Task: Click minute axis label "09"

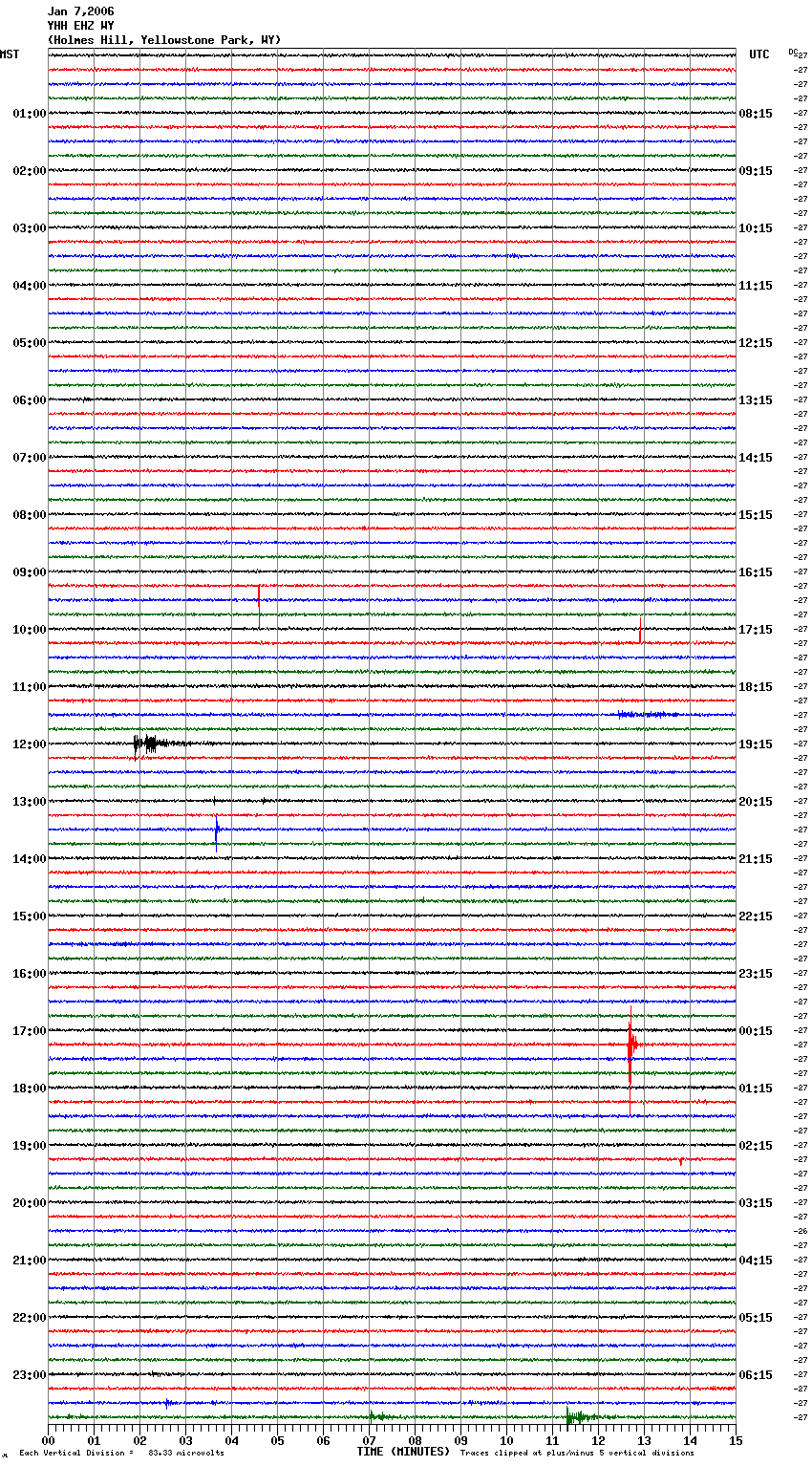Action: [x=460, y=1440]
